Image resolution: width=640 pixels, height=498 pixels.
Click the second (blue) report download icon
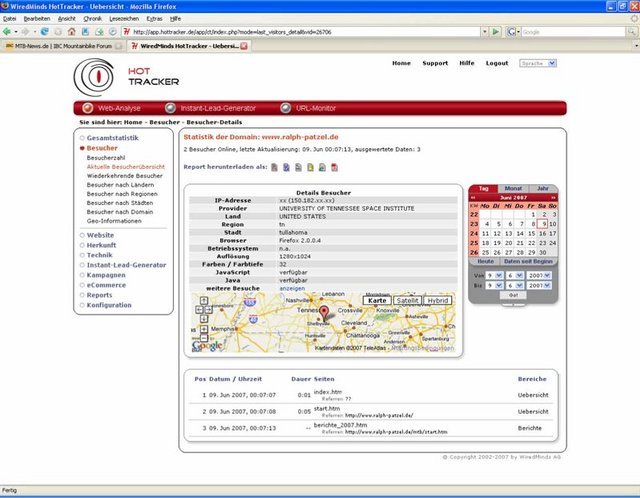click(286, 167)
